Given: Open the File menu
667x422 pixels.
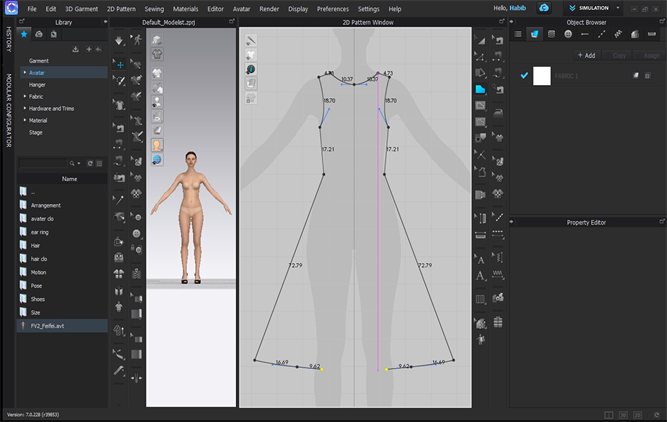Looking at the screenshot, I should 32,9.
